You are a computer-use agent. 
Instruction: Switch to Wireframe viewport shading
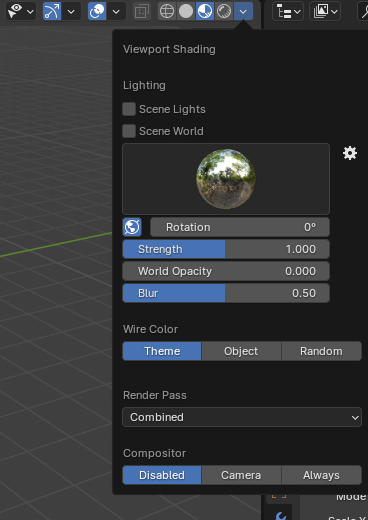point(167,11)
